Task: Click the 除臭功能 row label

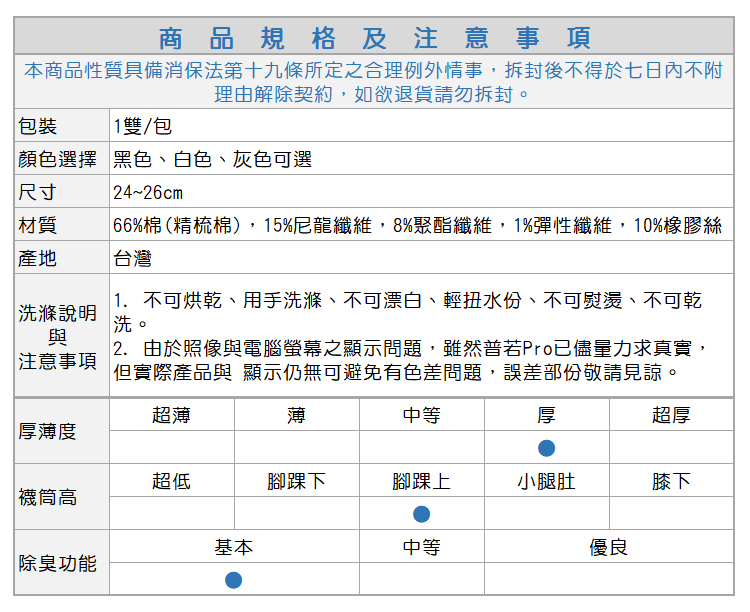Action: 58,564
